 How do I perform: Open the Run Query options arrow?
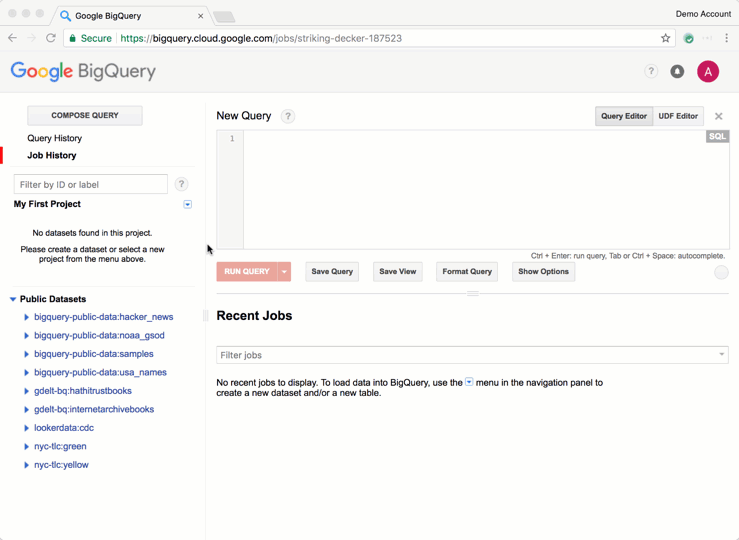coord(284,272)
